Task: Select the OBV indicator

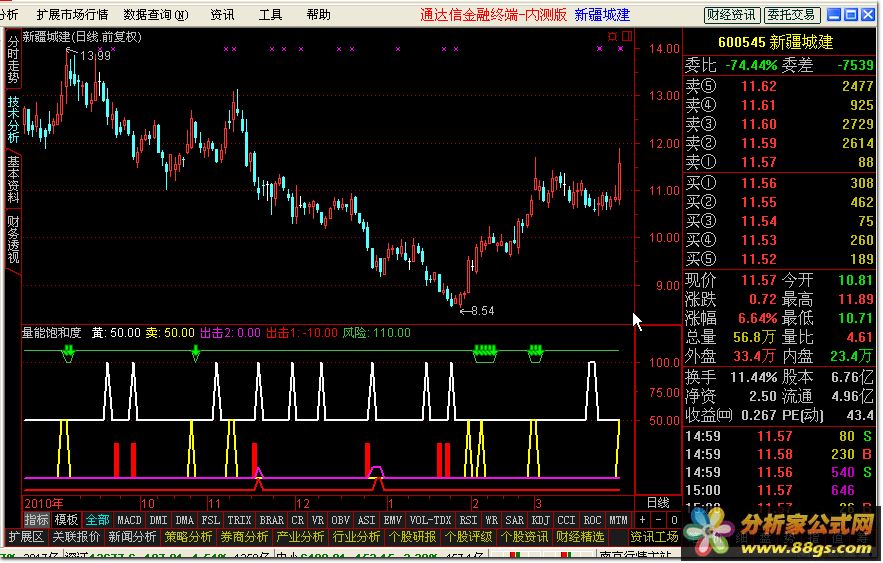Action: coord(341,520)
